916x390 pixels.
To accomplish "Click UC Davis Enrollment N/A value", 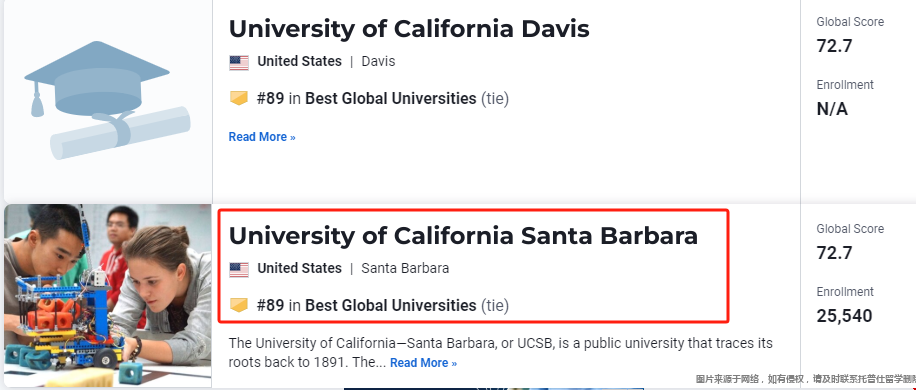I will (832, 109).
